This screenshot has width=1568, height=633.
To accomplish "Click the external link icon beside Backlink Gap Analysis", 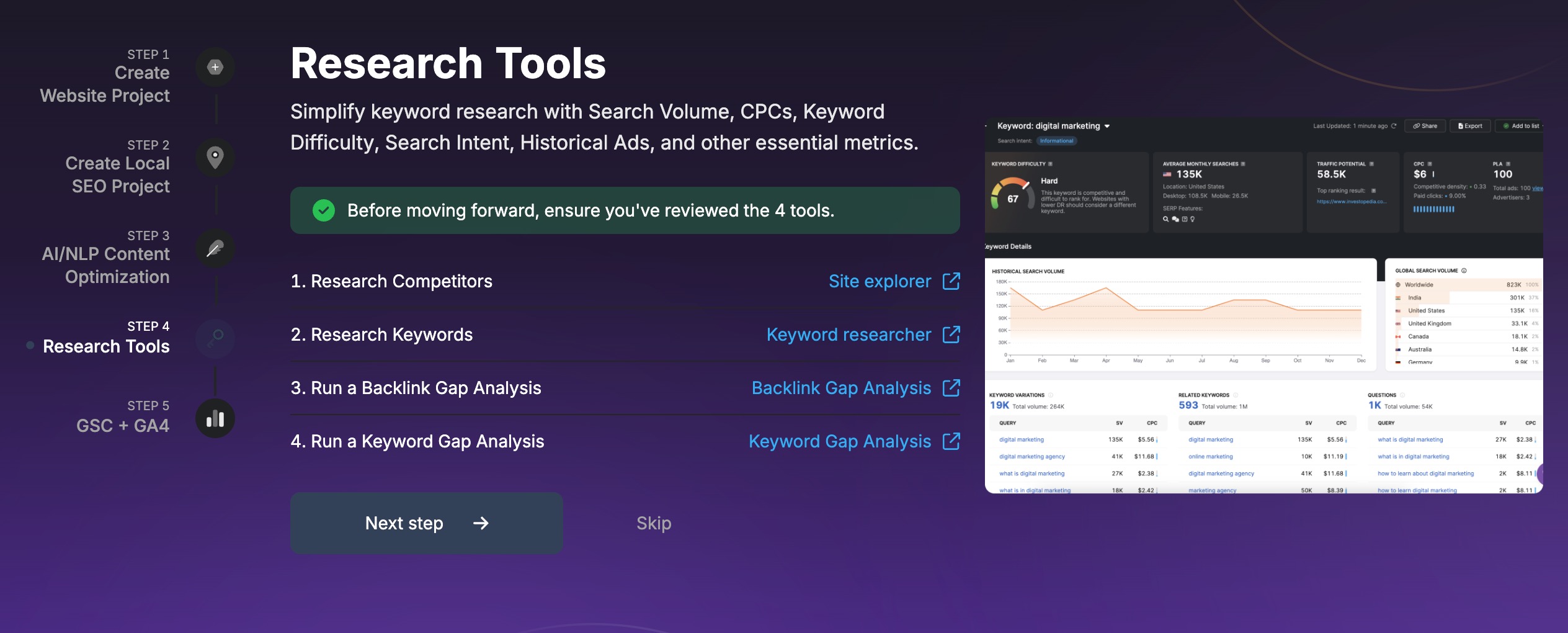I will coord(951,387).
